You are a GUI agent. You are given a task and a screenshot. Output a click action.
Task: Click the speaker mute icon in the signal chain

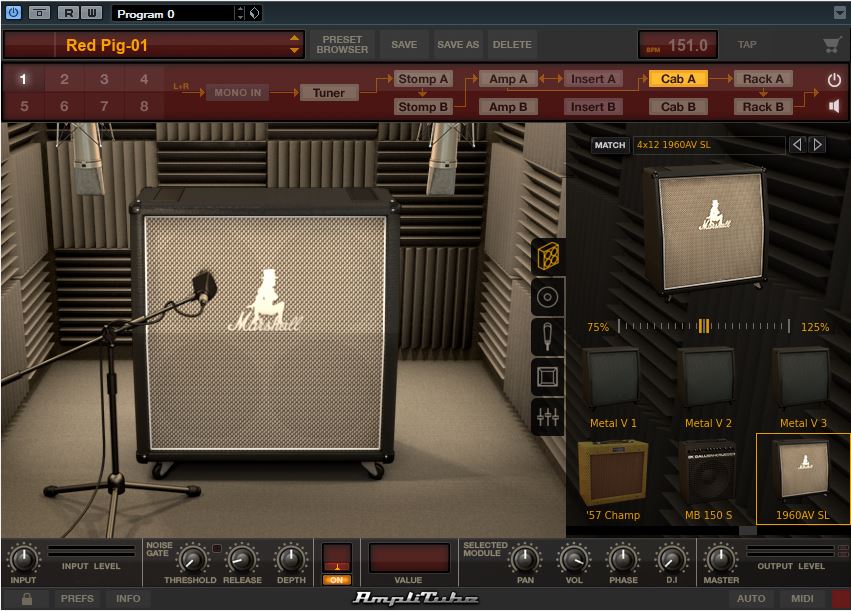click(x=833, y=106)
